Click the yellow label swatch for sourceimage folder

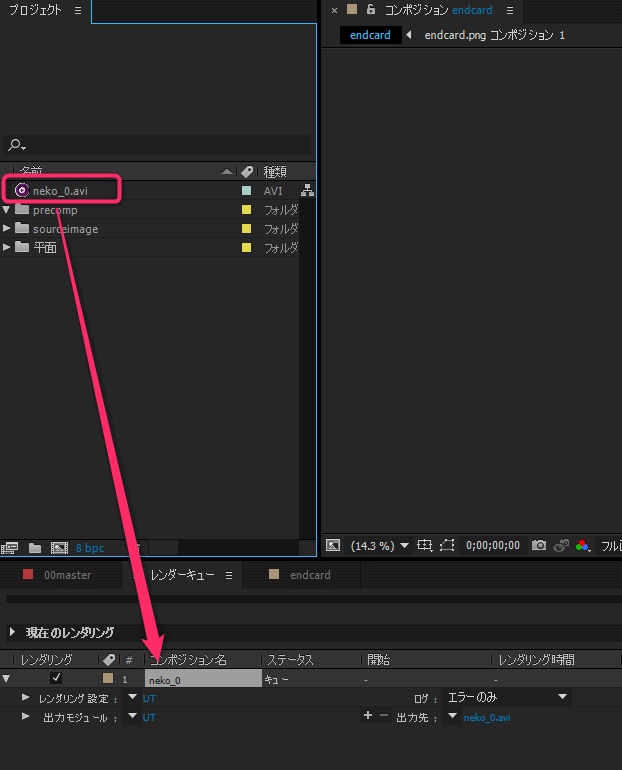click(246, 229)
